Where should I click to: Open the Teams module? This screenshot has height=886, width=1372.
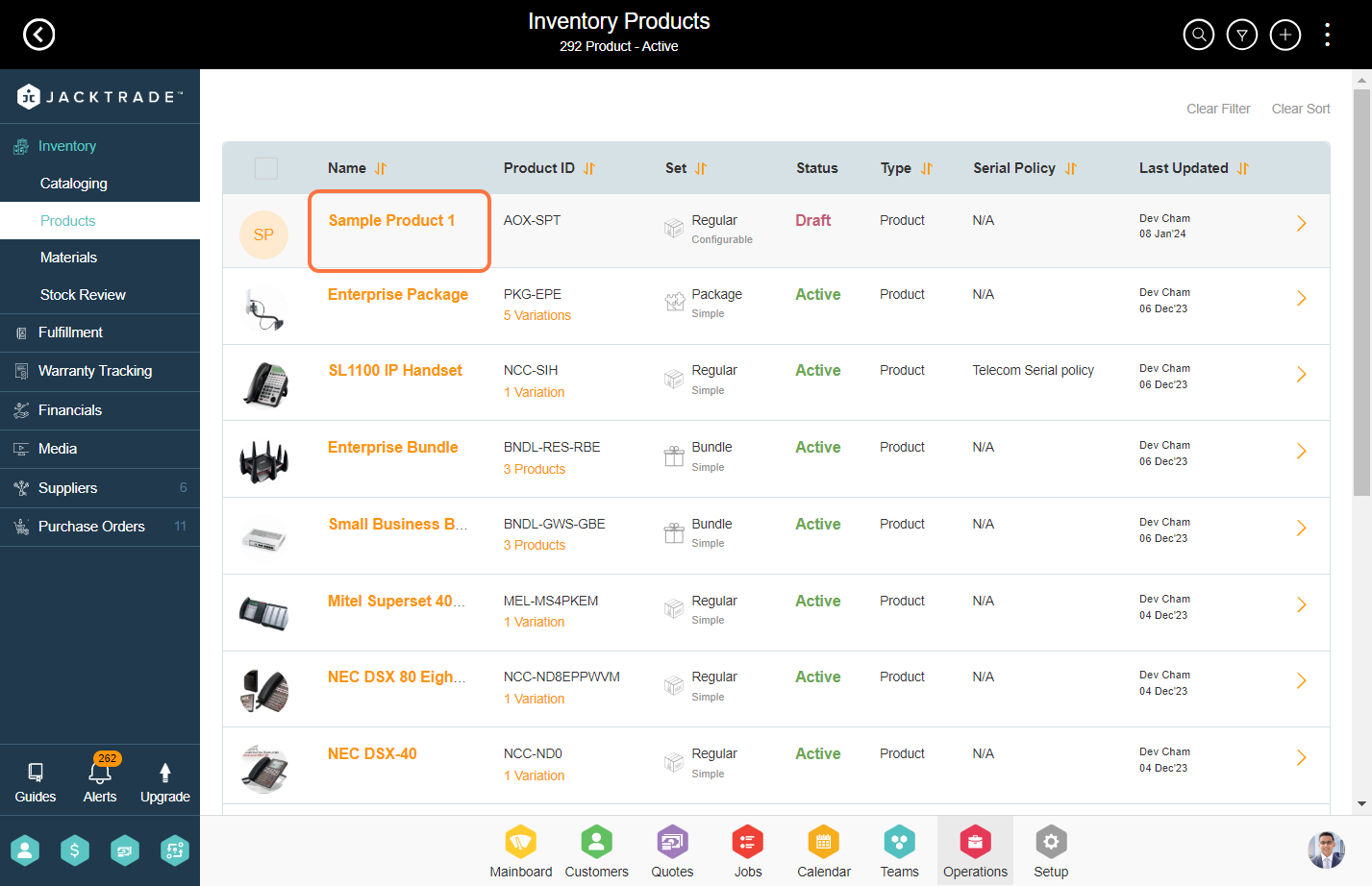click(x=900, y=851)
